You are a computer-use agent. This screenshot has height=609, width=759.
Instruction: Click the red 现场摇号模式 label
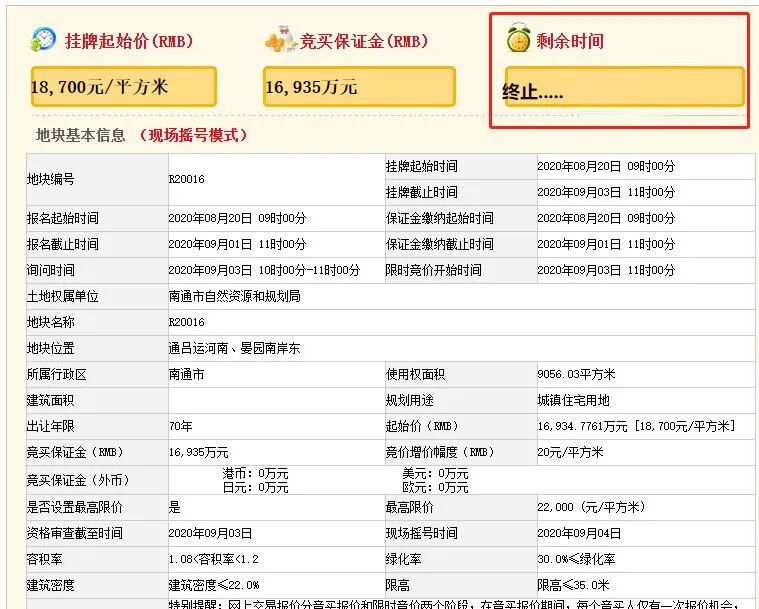193,135
